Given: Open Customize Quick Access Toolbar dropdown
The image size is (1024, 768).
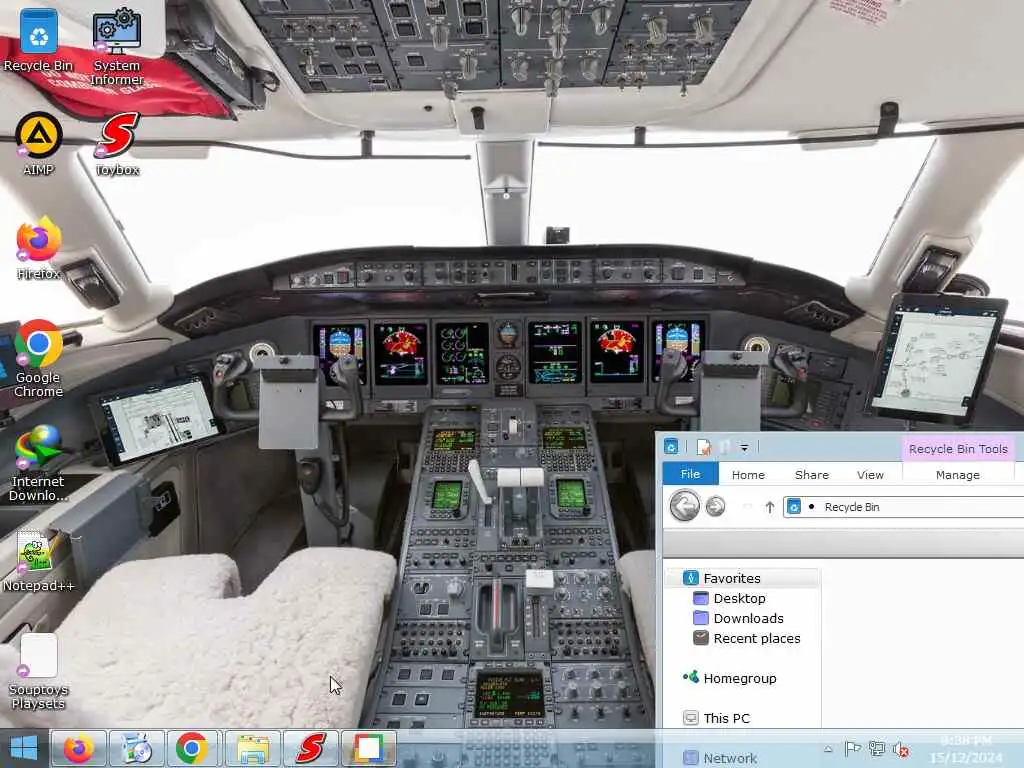Looking at the screenshot, I should 744,448.
